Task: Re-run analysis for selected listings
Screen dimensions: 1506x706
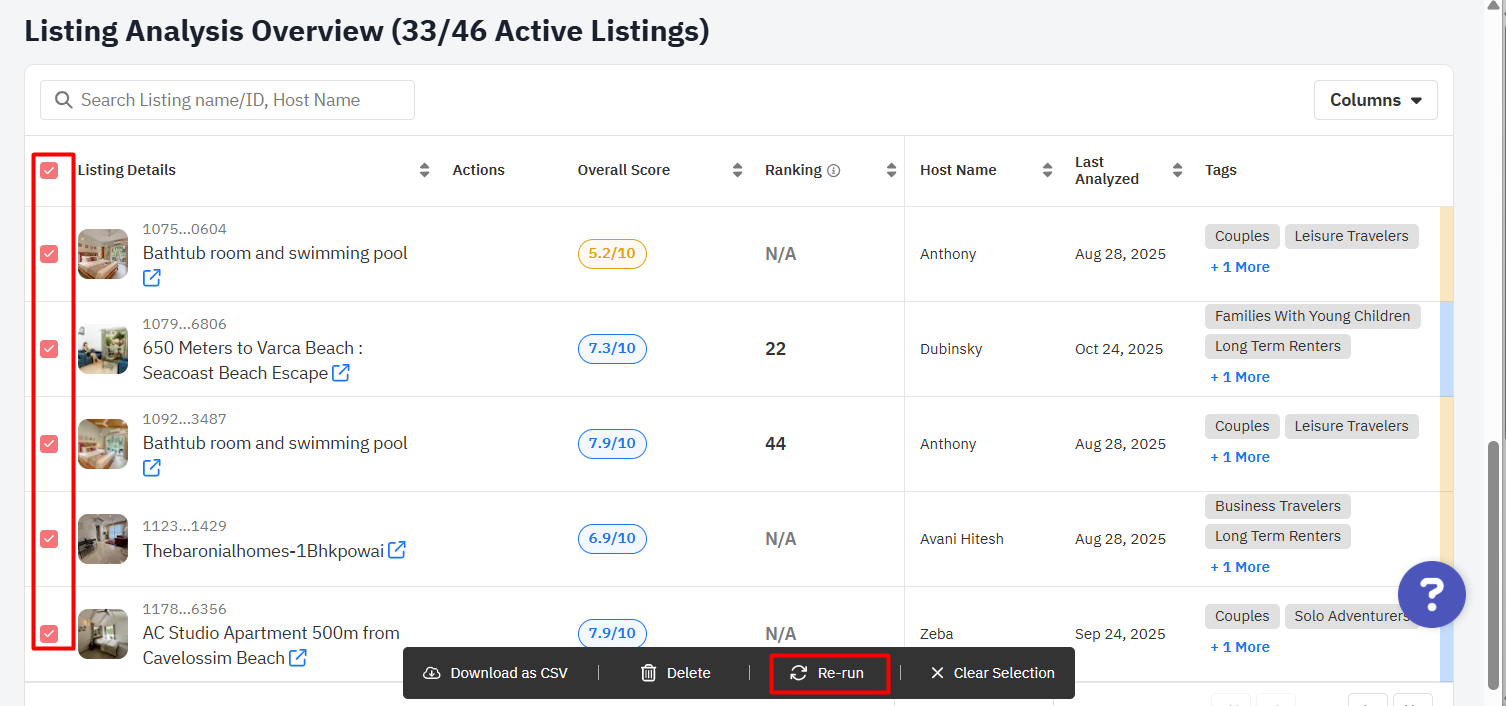Action: (x=828, y=673)
